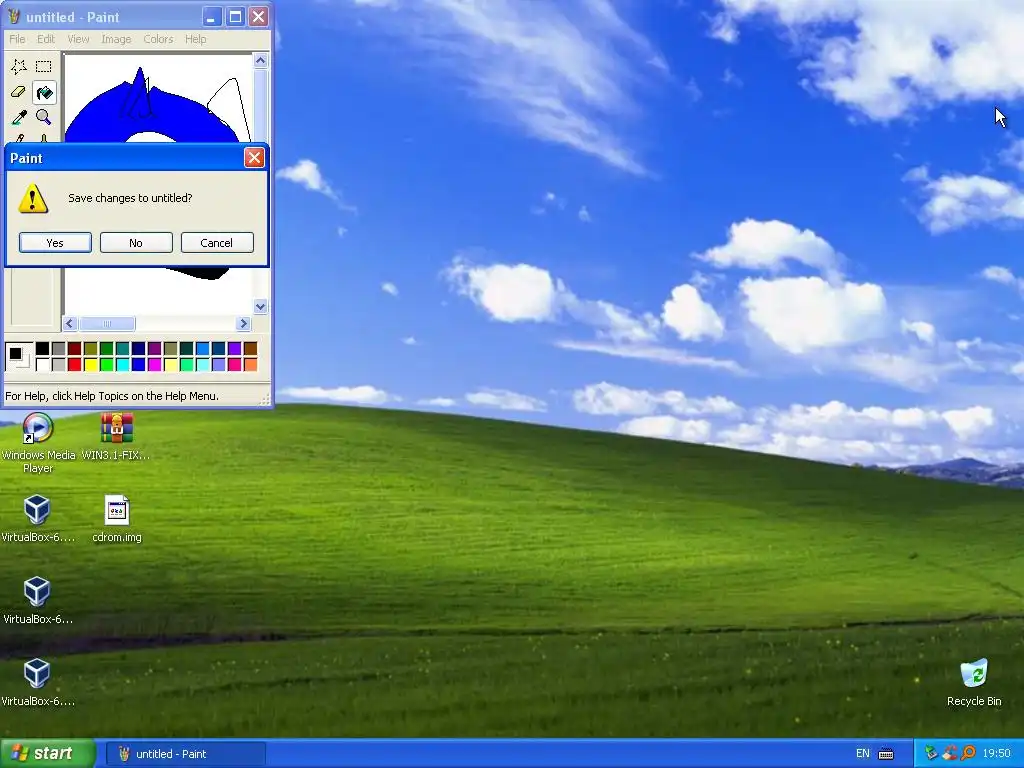The image size is (1024, 768).
Task: Click No to discard changes
Action: point(136,243)
